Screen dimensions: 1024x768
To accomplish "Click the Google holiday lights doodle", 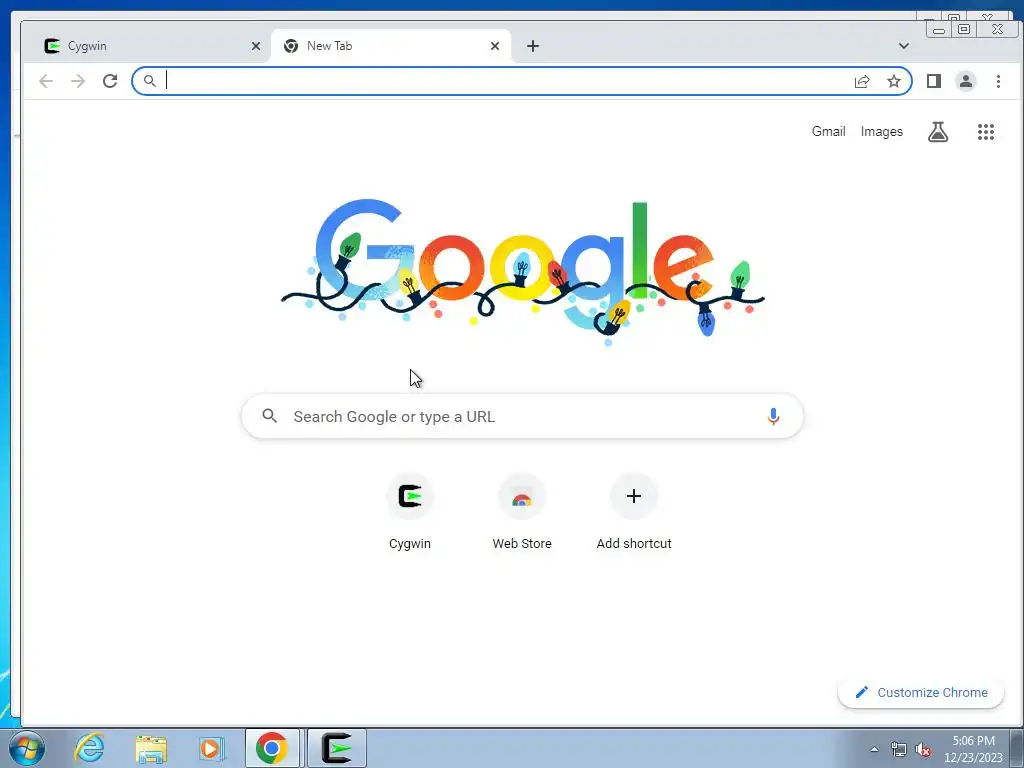I will click(x=522, y=272).
